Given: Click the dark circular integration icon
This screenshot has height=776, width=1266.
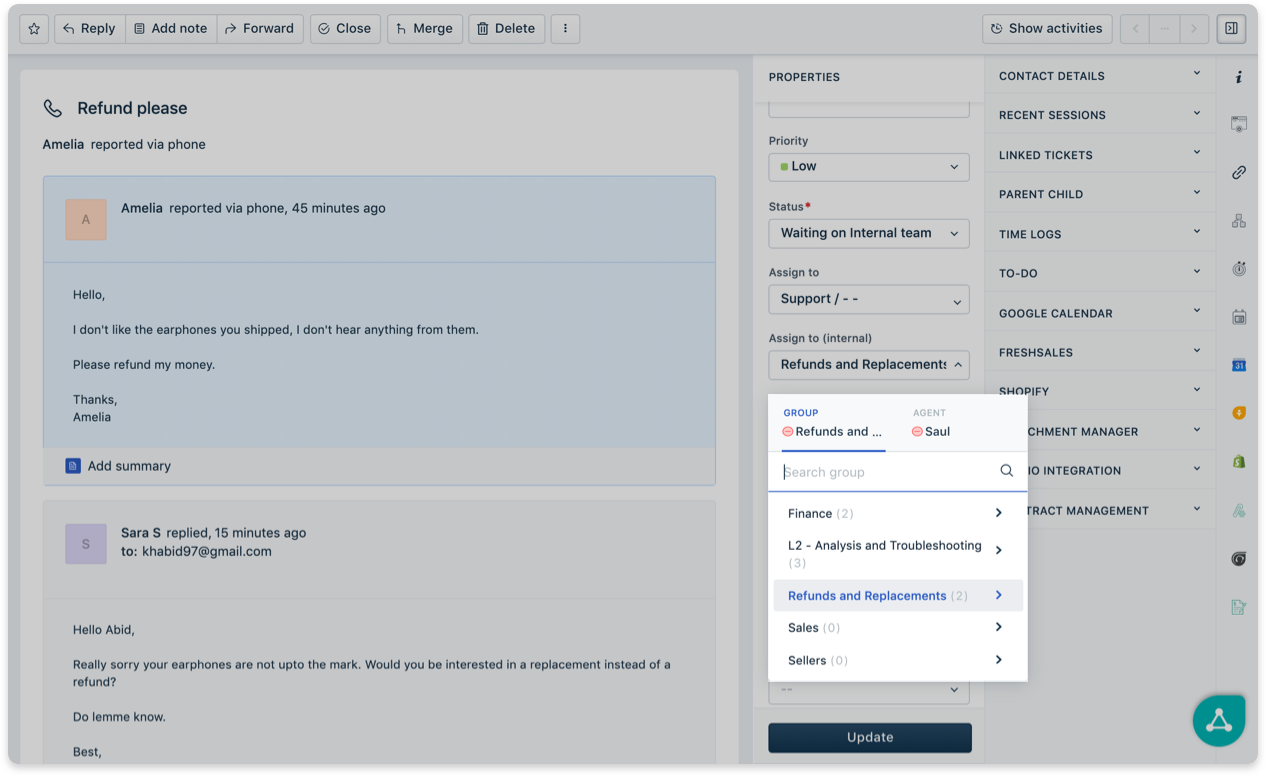Looking at the screenshot, I should click(x=1239, y=559).
